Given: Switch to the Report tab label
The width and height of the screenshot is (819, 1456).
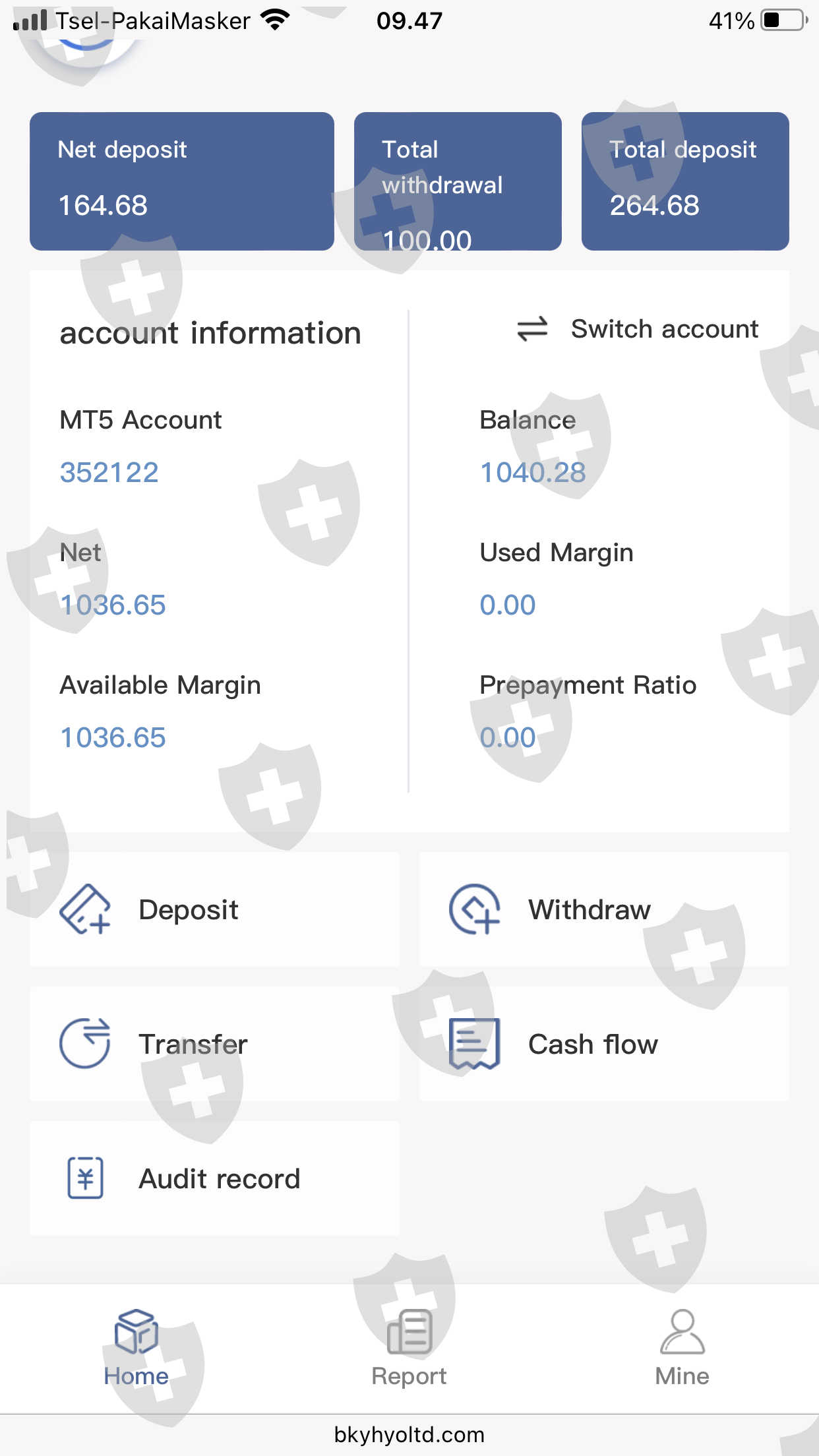Looking at the screenshot, I should pyautogui.click(x=409, y=1376).
